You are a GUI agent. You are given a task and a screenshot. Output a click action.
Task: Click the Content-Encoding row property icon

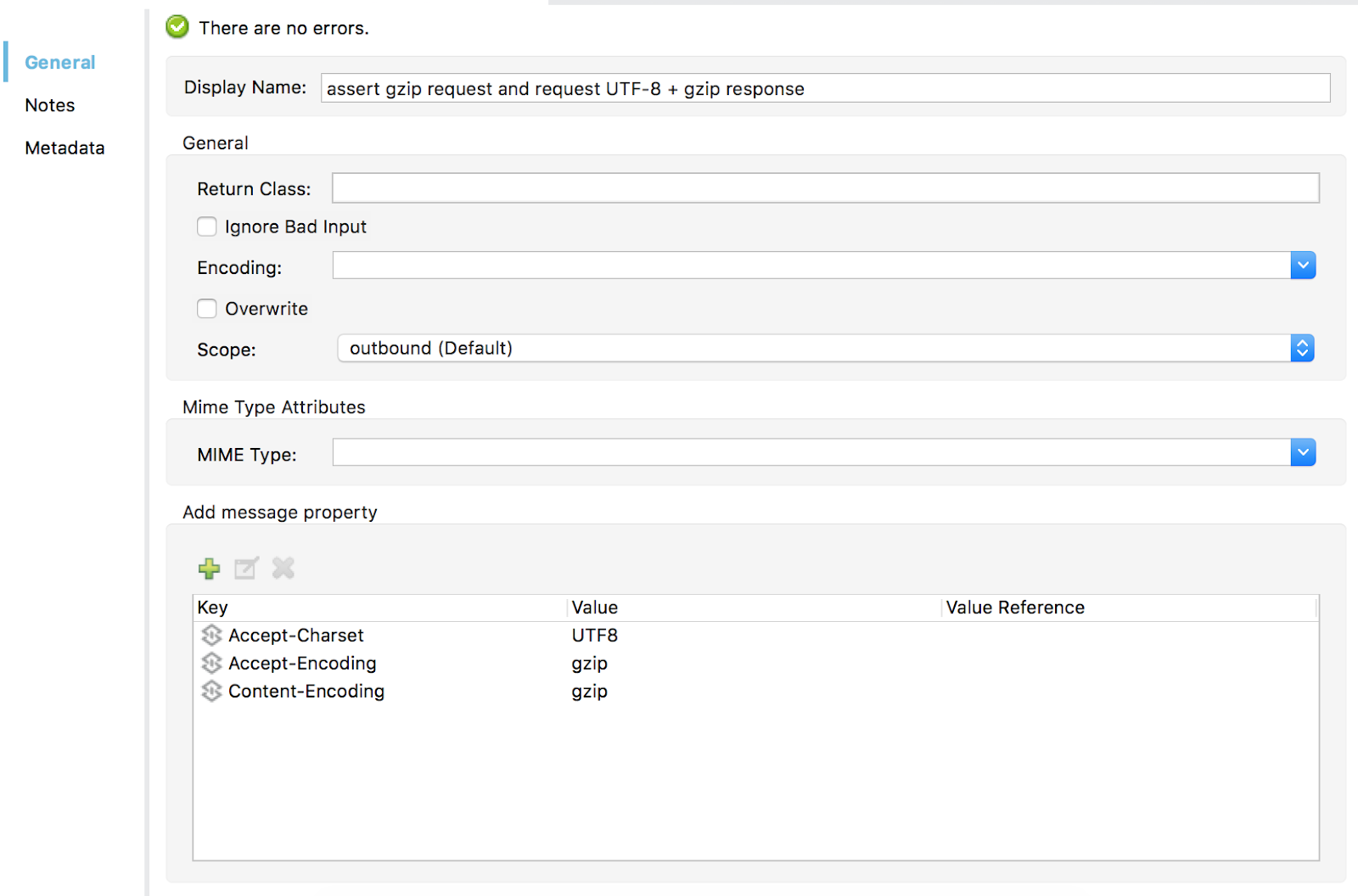(211, 692)
